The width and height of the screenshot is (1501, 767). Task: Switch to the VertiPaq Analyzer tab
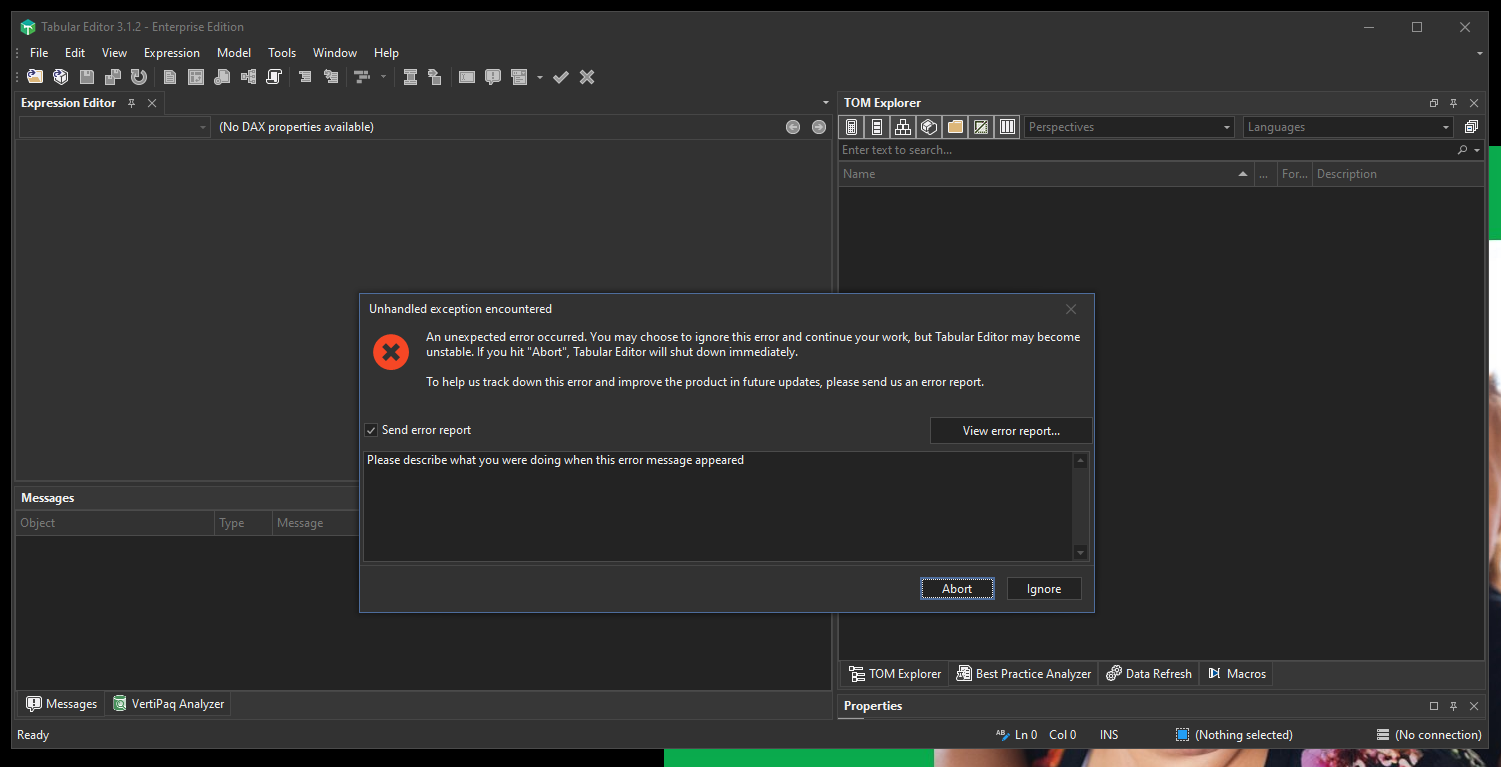(x=169, y=704)
